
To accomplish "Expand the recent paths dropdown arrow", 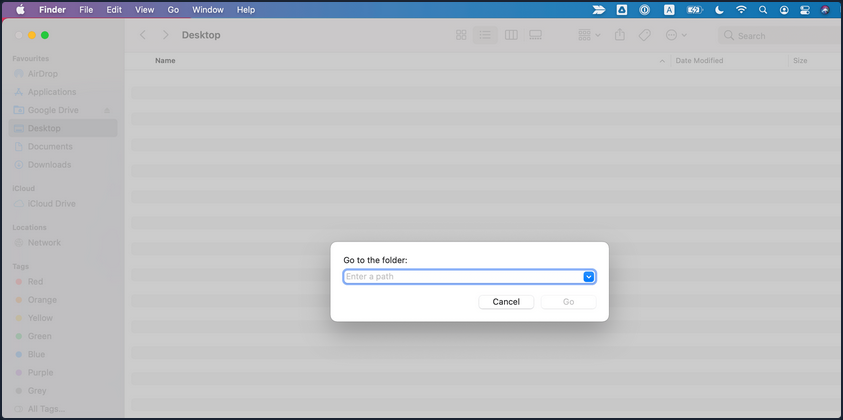I will coord(589,277).
